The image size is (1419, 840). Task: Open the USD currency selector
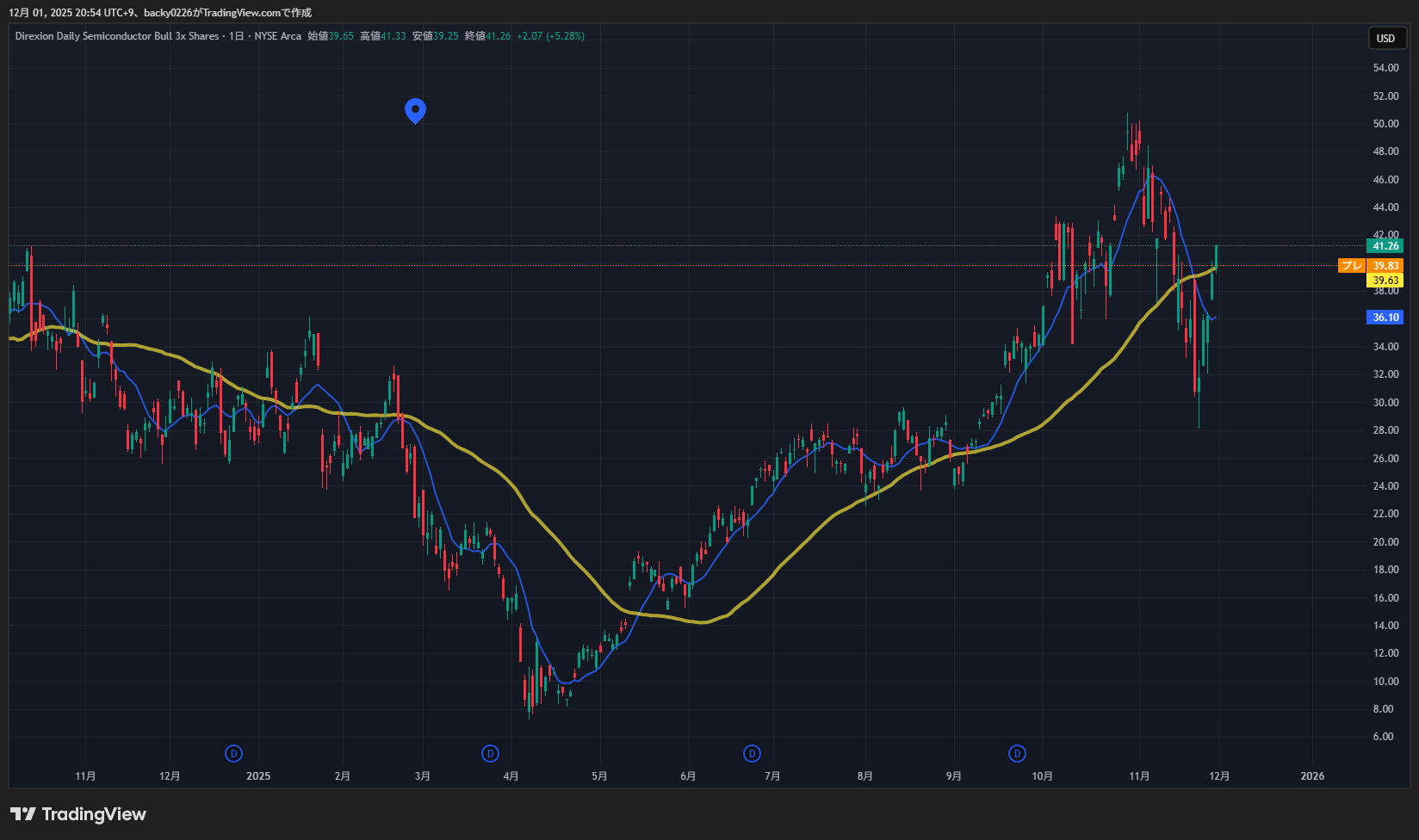[1385, 38]
